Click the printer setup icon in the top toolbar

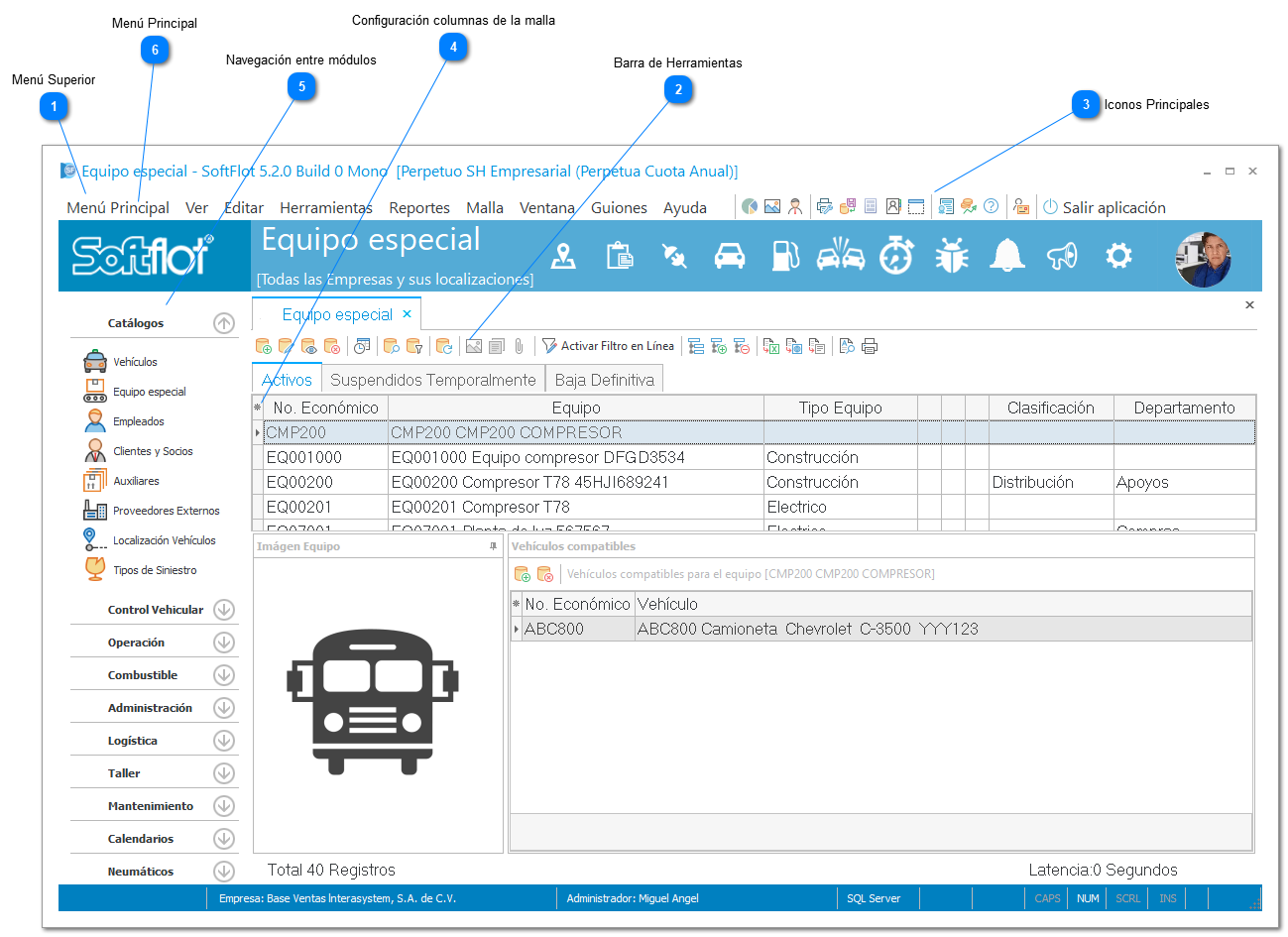(824, 206)
